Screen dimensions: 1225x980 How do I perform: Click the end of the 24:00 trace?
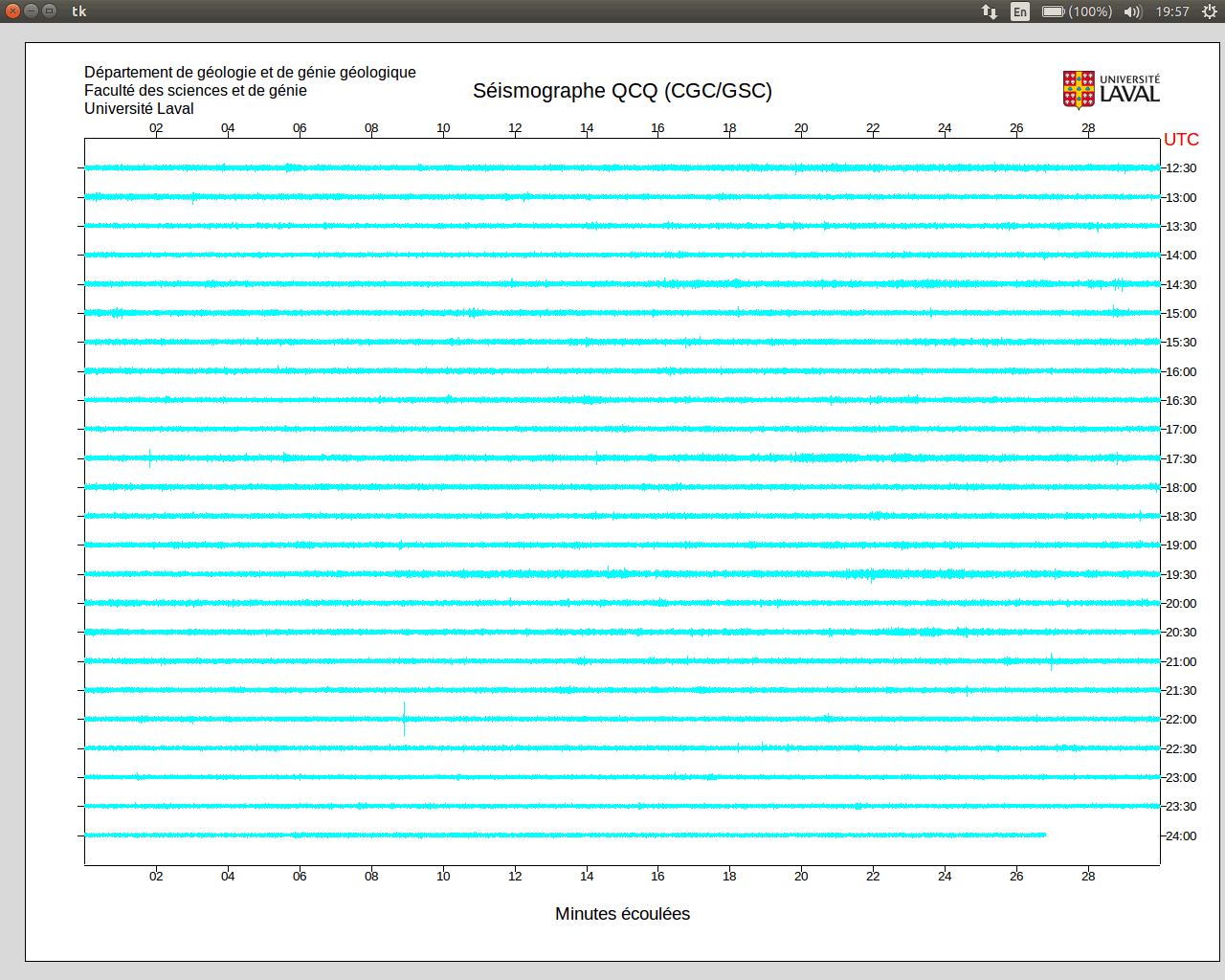[1044, 835]
